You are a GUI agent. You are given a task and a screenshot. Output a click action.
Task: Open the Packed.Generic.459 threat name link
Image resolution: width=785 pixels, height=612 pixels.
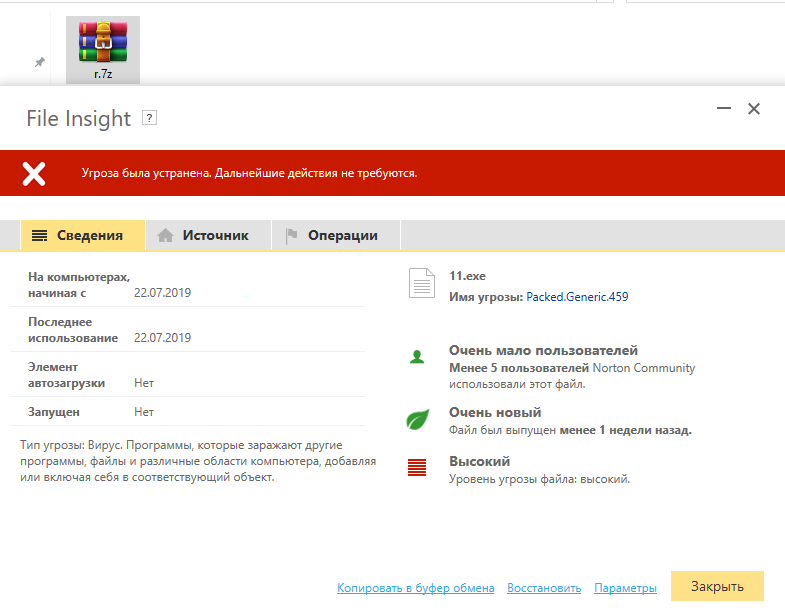pyautogui.click(x=577, y=297)
